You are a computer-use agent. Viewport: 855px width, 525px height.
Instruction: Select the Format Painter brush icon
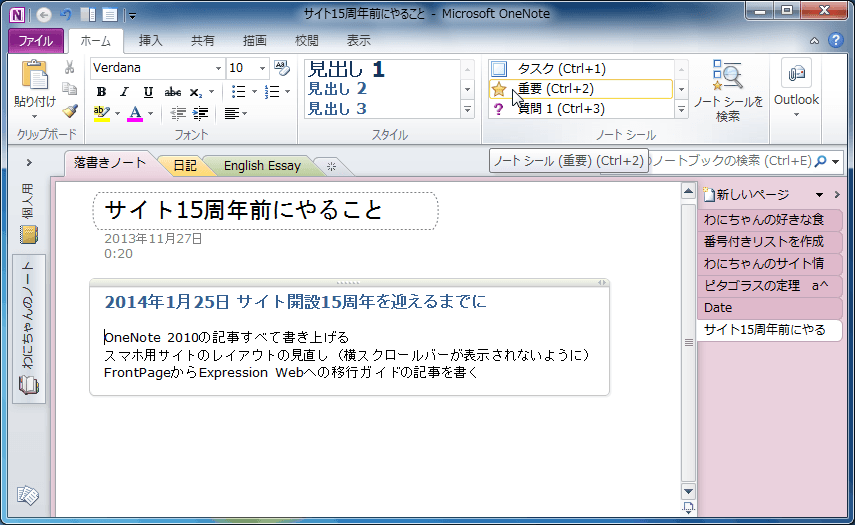69,111
